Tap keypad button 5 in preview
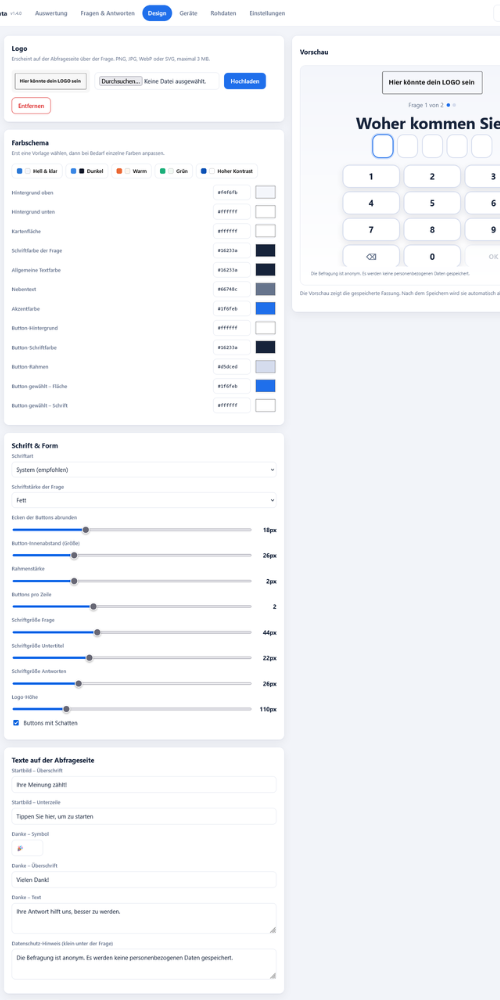Viewport: 500px width, 1000px height. [x=432, y=203]
